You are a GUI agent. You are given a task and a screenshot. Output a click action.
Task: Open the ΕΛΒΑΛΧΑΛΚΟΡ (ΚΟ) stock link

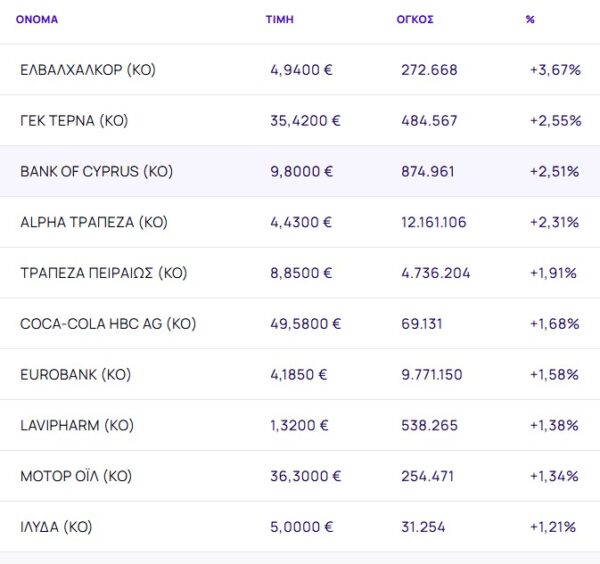pyautogui.click(x=88, y=70)
